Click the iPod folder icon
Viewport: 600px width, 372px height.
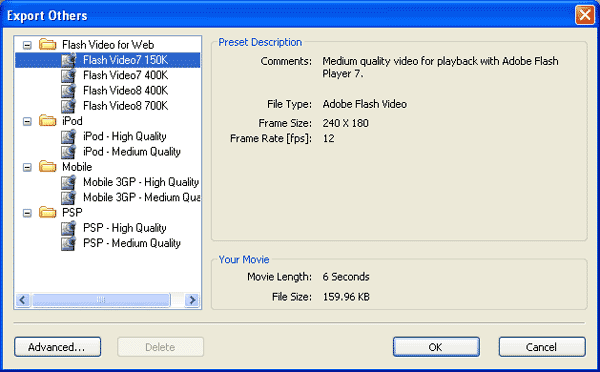pyautogui.click(x=47, y=121)
